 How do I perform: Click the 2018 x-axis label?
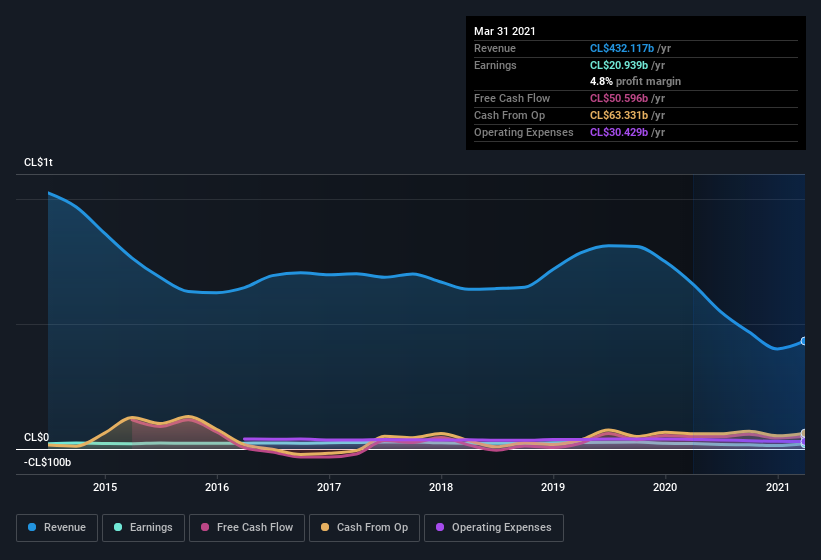(x=441, y=487)
